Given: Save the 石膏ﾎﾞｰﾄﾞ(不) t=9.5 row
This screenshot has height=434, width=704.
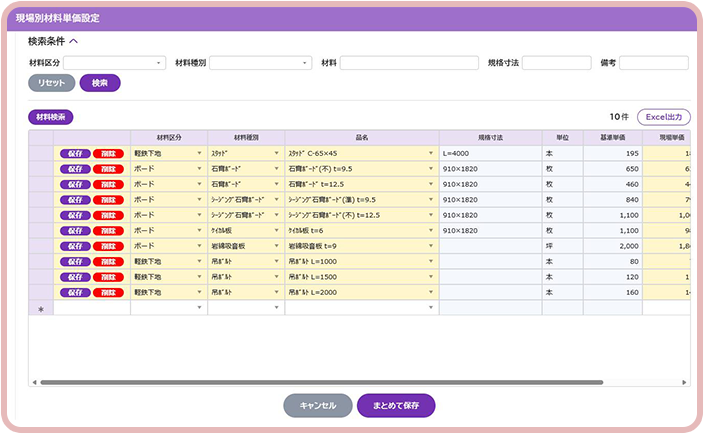Looking at the screenshot, I should pyautogui.click(x=75, y=169).
